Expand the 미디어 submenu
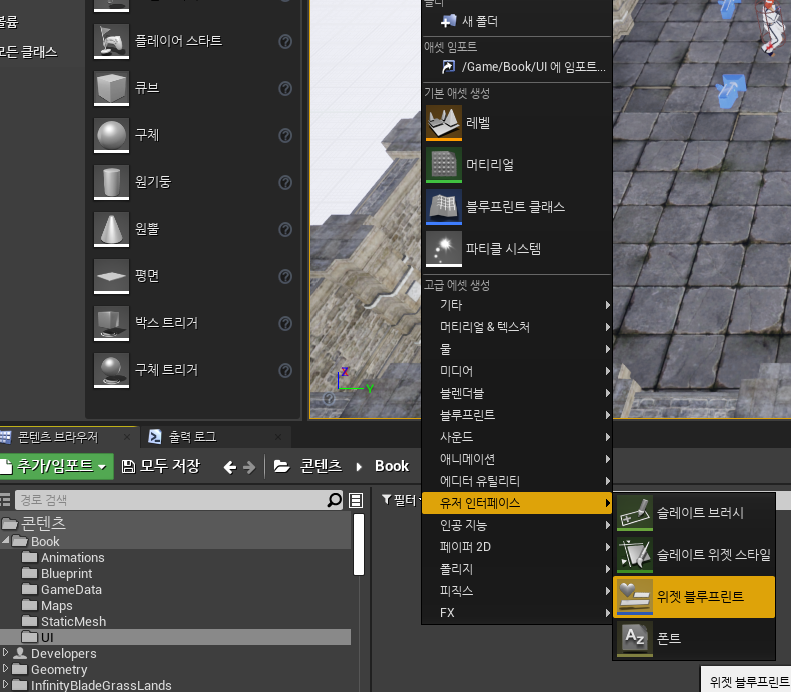The height and width of the screenshot is (692, 791). [x=517, y=371]
